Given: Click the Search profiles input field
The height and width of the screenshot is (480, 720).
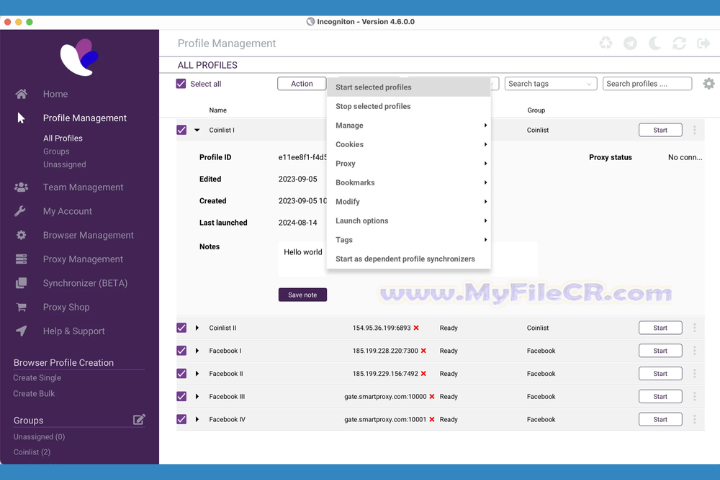Looking at the screenshot, I should pyautogui.click(x=647, y=84).
